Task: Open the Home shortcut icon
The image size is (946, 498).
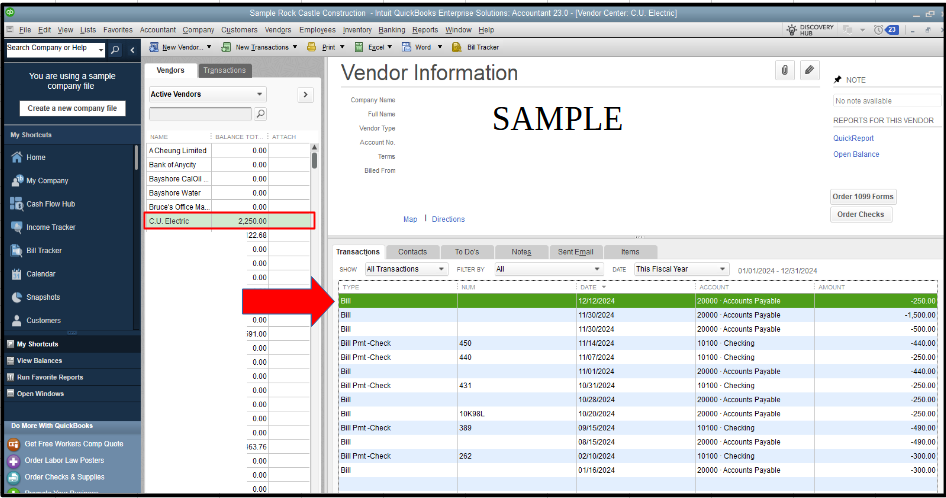Action: (x=17, y=157)
